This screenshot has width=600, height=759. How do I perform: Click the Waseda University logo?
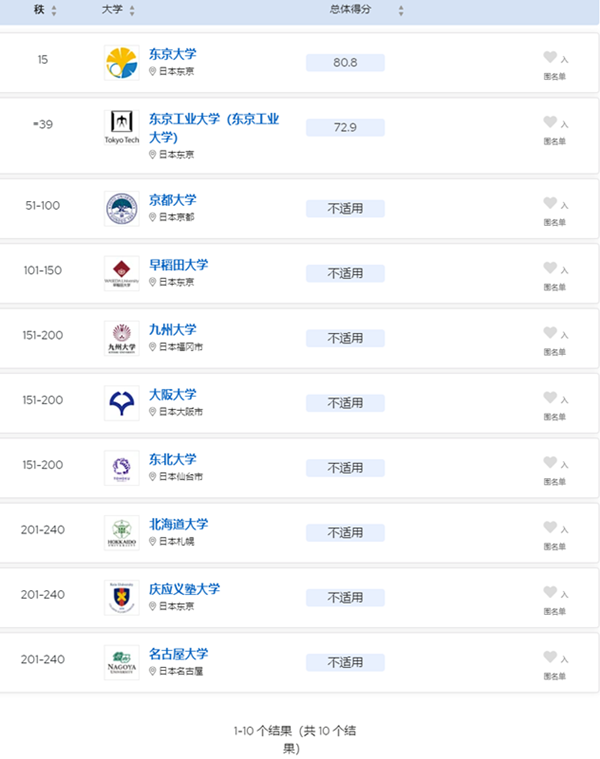point(121,273)
